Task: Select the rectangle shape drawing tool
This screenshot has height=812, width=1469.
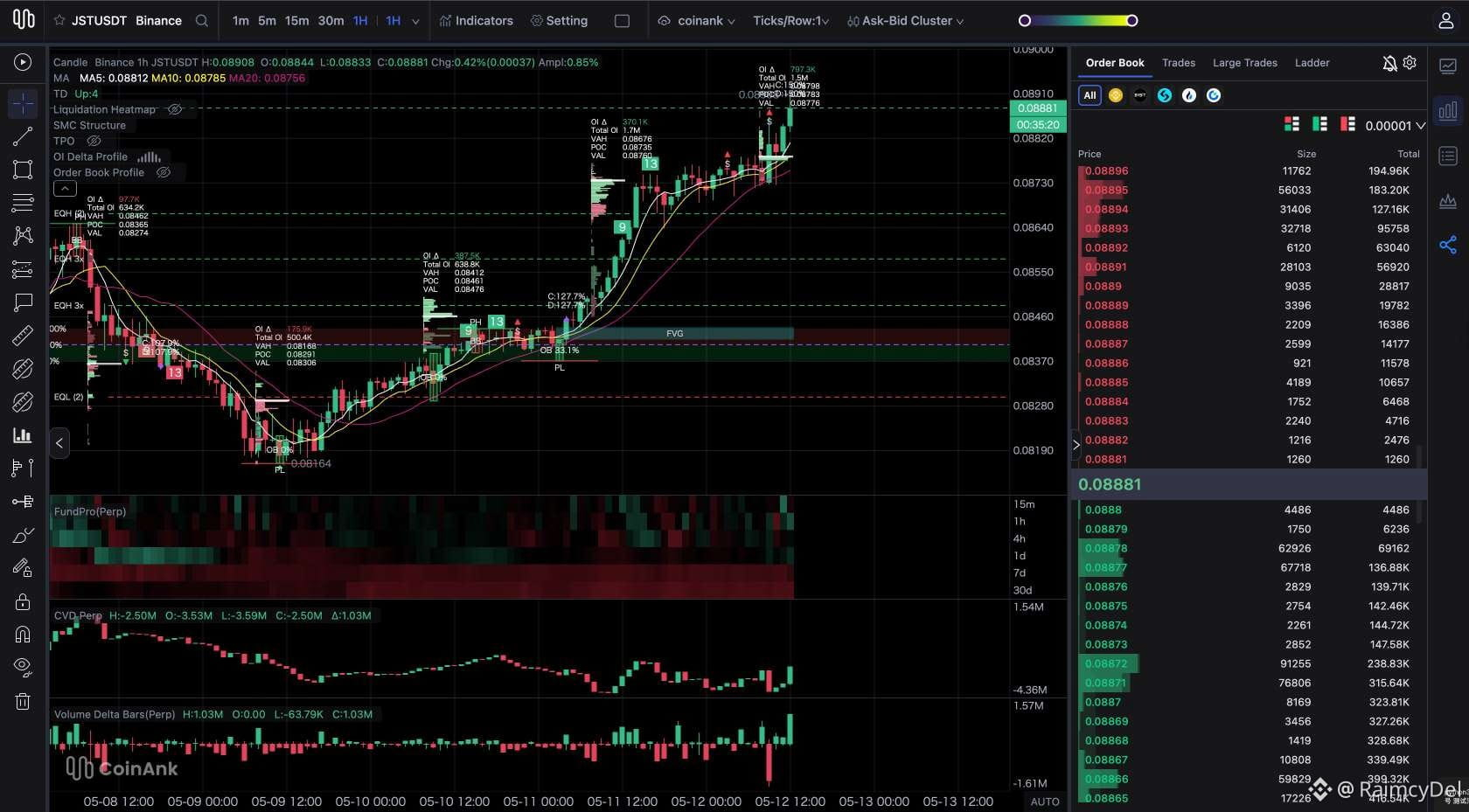Action: pyautogui.click(x=23, y=170)
